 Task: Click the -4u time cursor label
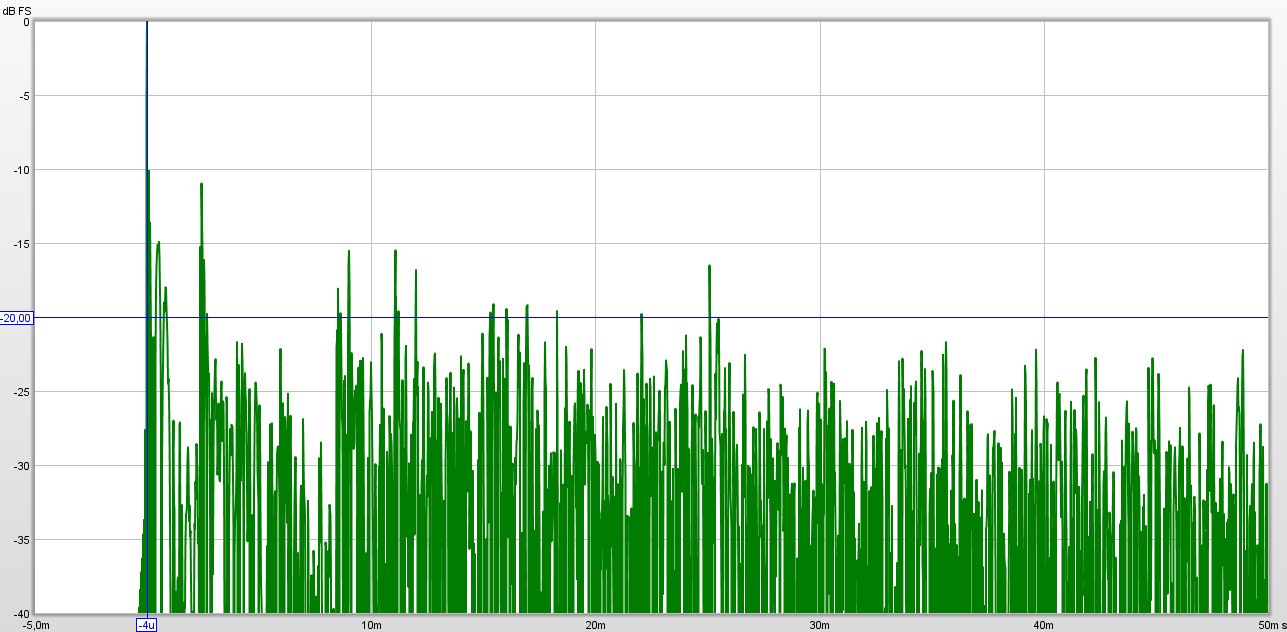click(x=146, y=625)
